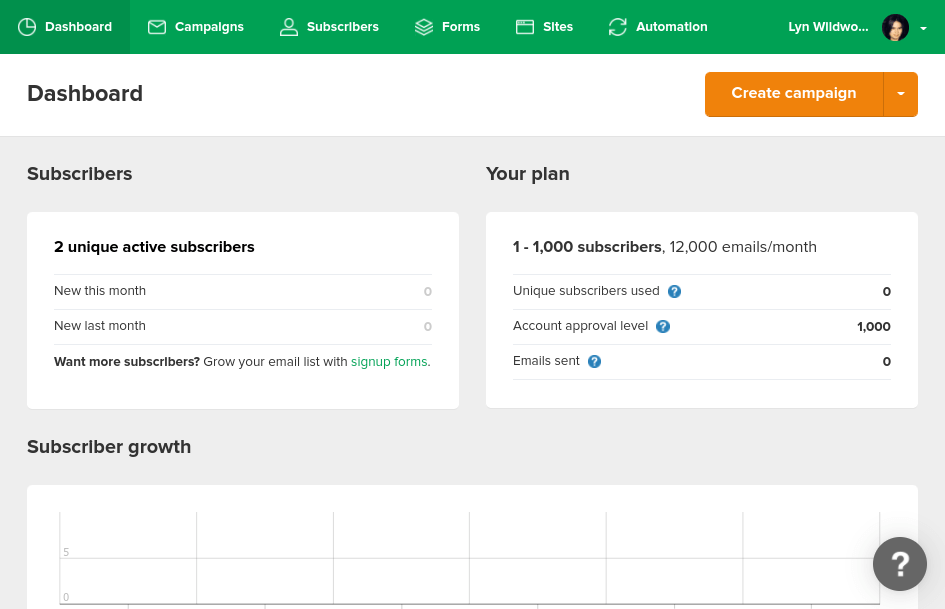This screenshot has height=609, width=945.
Task: Click the Dashboard page heading
Action: (85, 94)
